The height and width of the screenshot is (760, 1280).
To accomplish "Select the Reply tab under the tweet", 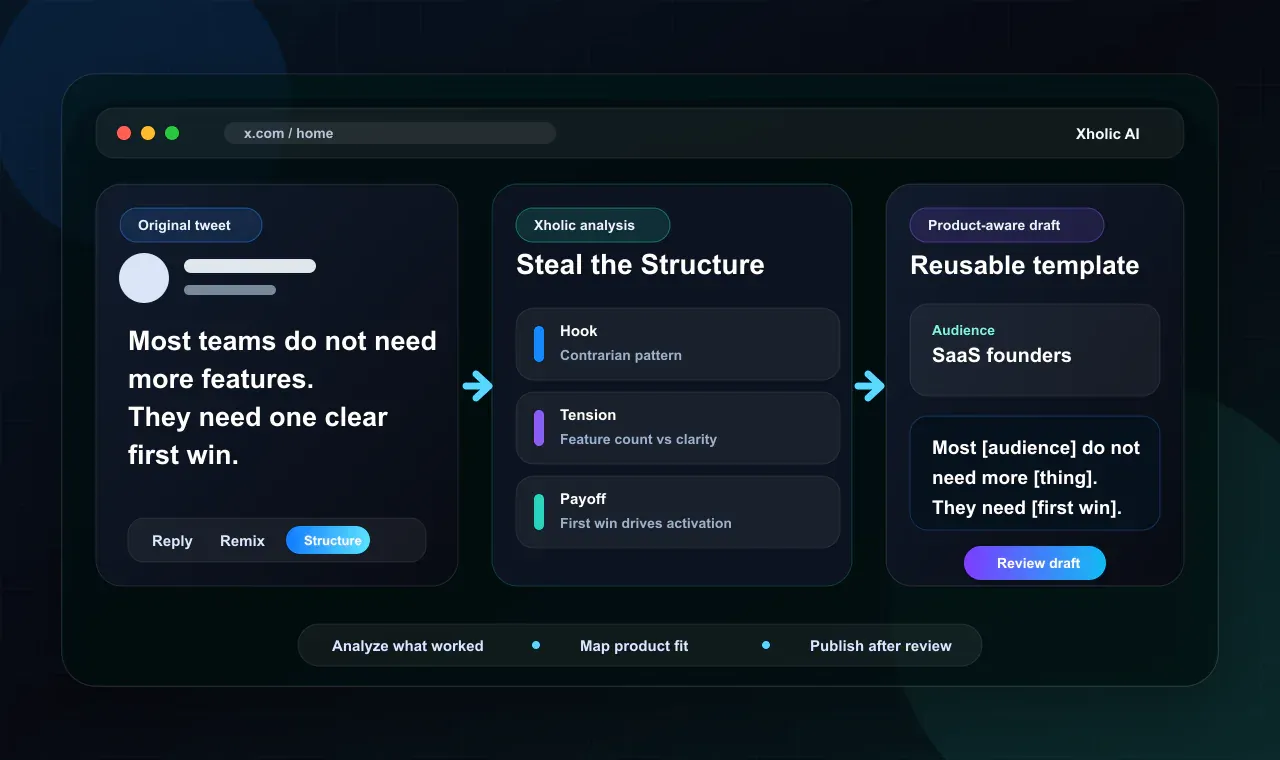I will (172, 541).
